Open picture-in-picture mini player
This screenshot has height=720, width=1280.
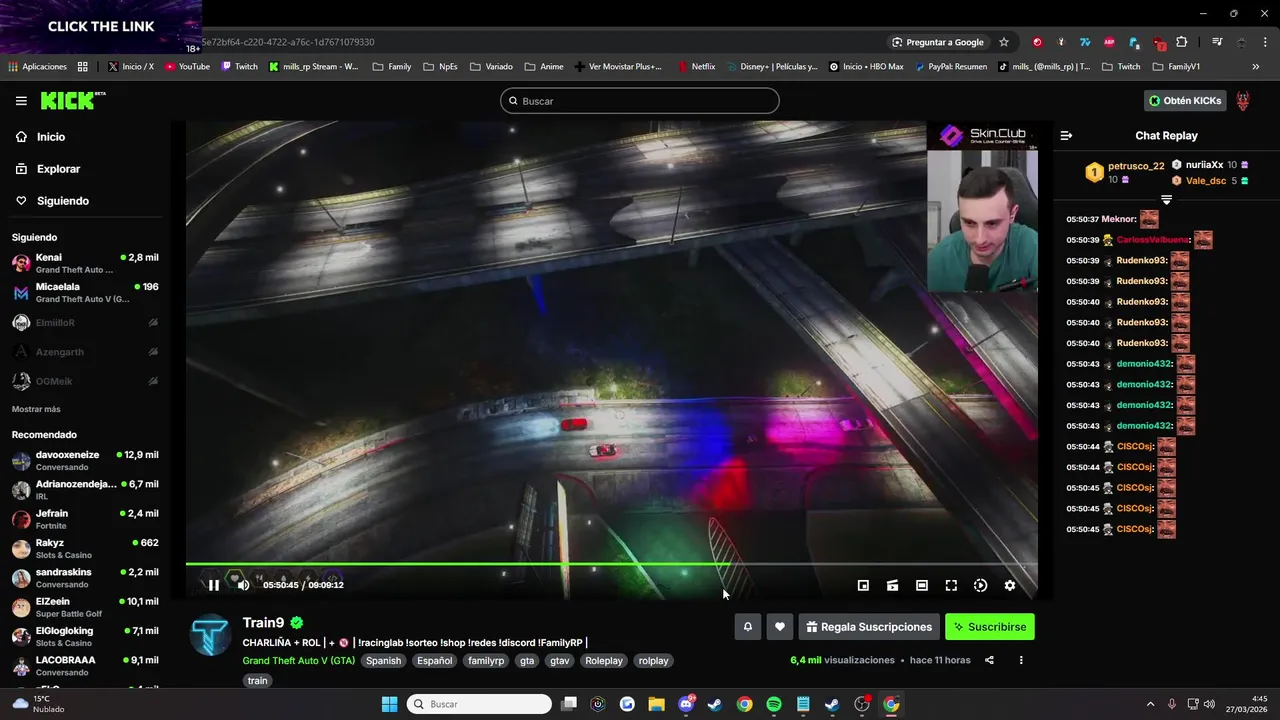[x=863, y=585]
